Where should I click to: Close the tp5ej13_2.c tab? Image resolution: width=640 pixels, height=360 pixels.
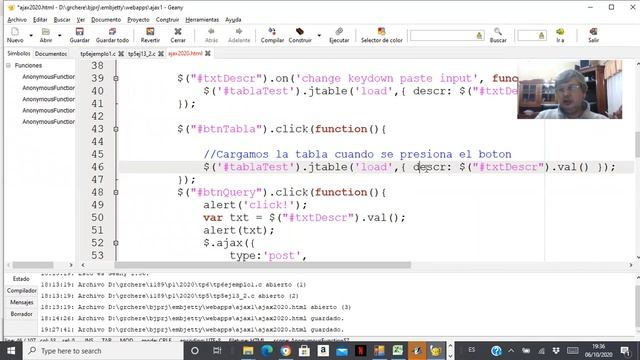[161, 53]
